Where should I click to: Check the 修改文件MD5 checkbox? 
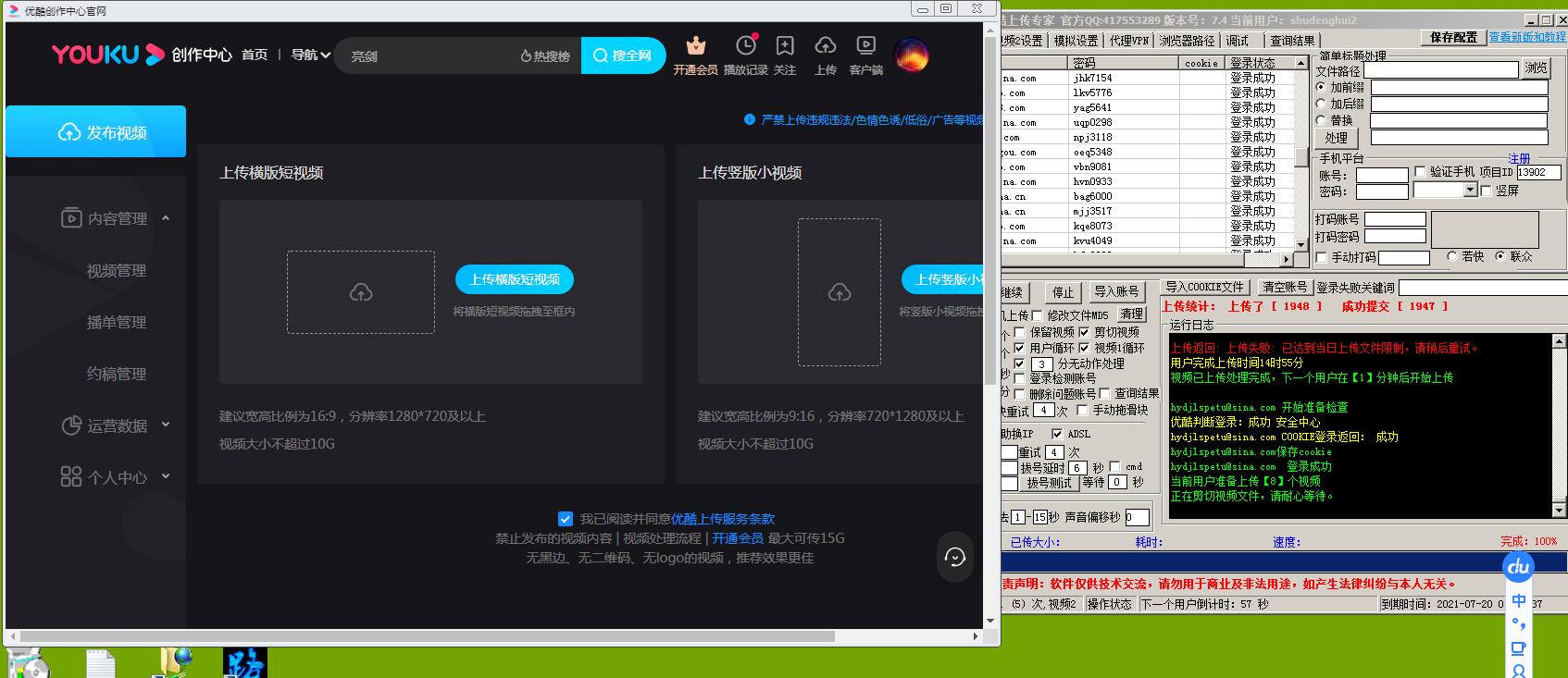pos(1037,315)
